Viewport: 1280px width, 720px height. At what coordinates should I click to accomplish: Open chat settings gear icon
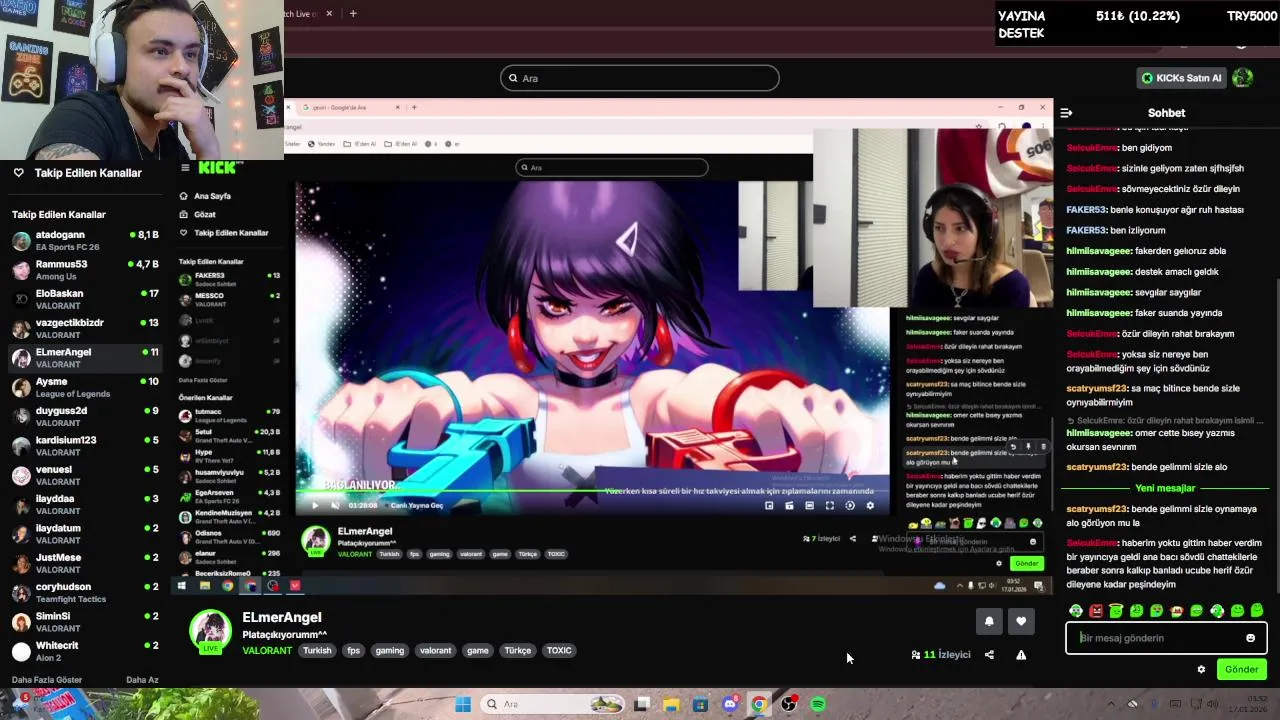(x=1201, y=670)
